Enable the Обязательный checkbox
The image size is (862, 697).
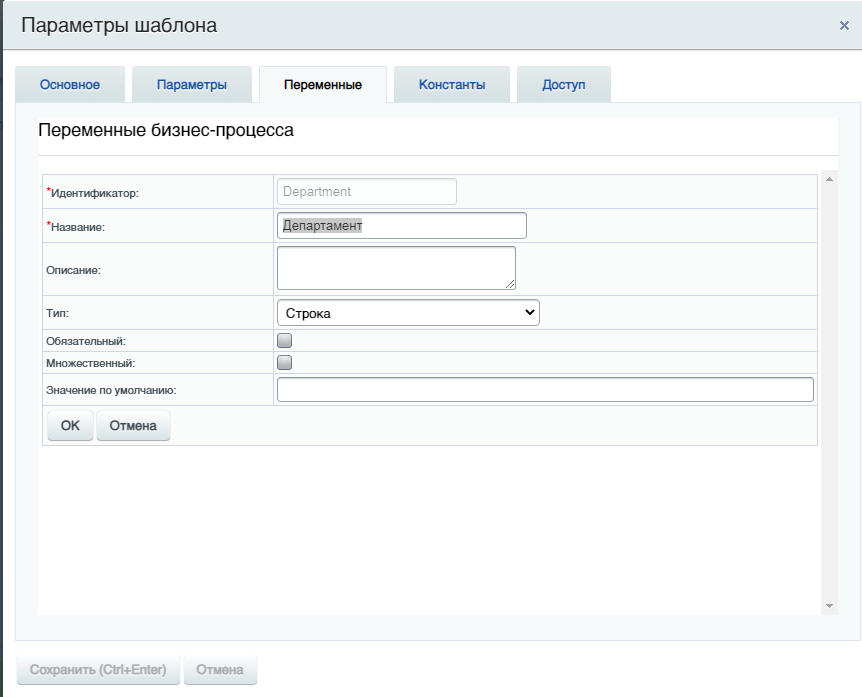(284, 340)
